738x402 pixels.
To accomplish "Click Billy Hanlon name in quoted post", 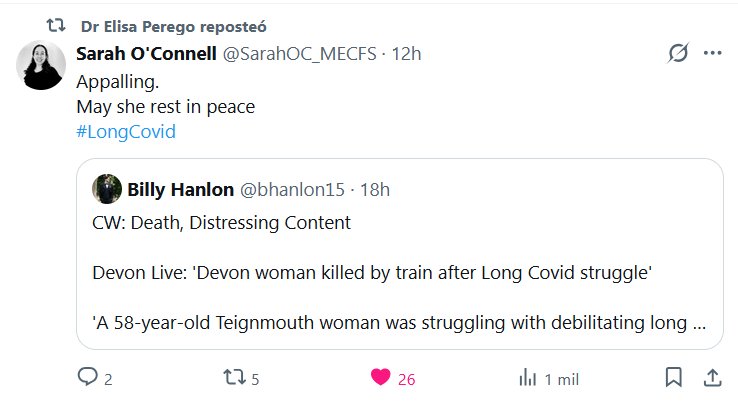I will pyautogui.click(x=180, y=189).
